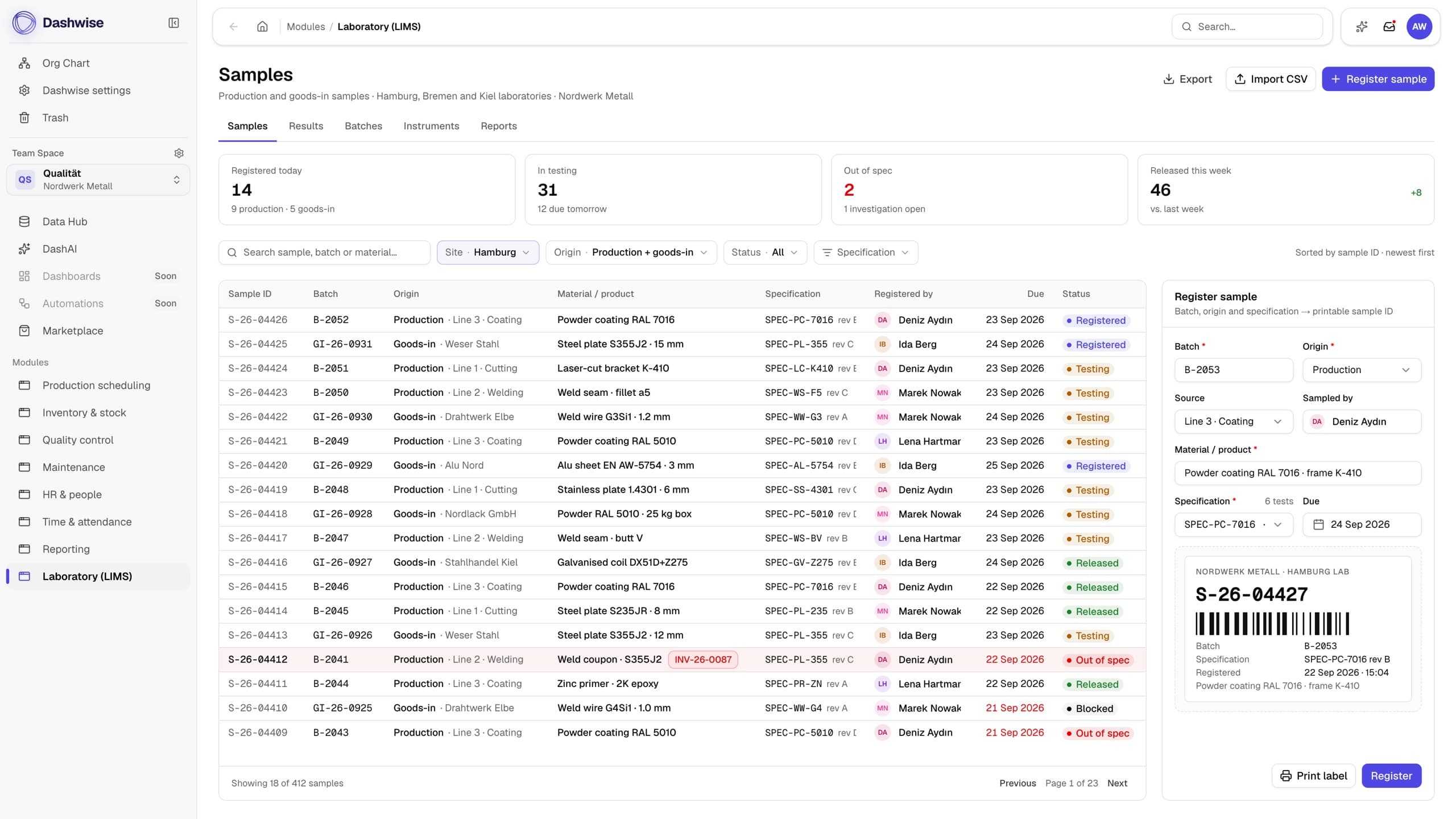Screen dimensions: 1456x819
Task: Go back with the arrow icon
Action: (x=233, y=27)
